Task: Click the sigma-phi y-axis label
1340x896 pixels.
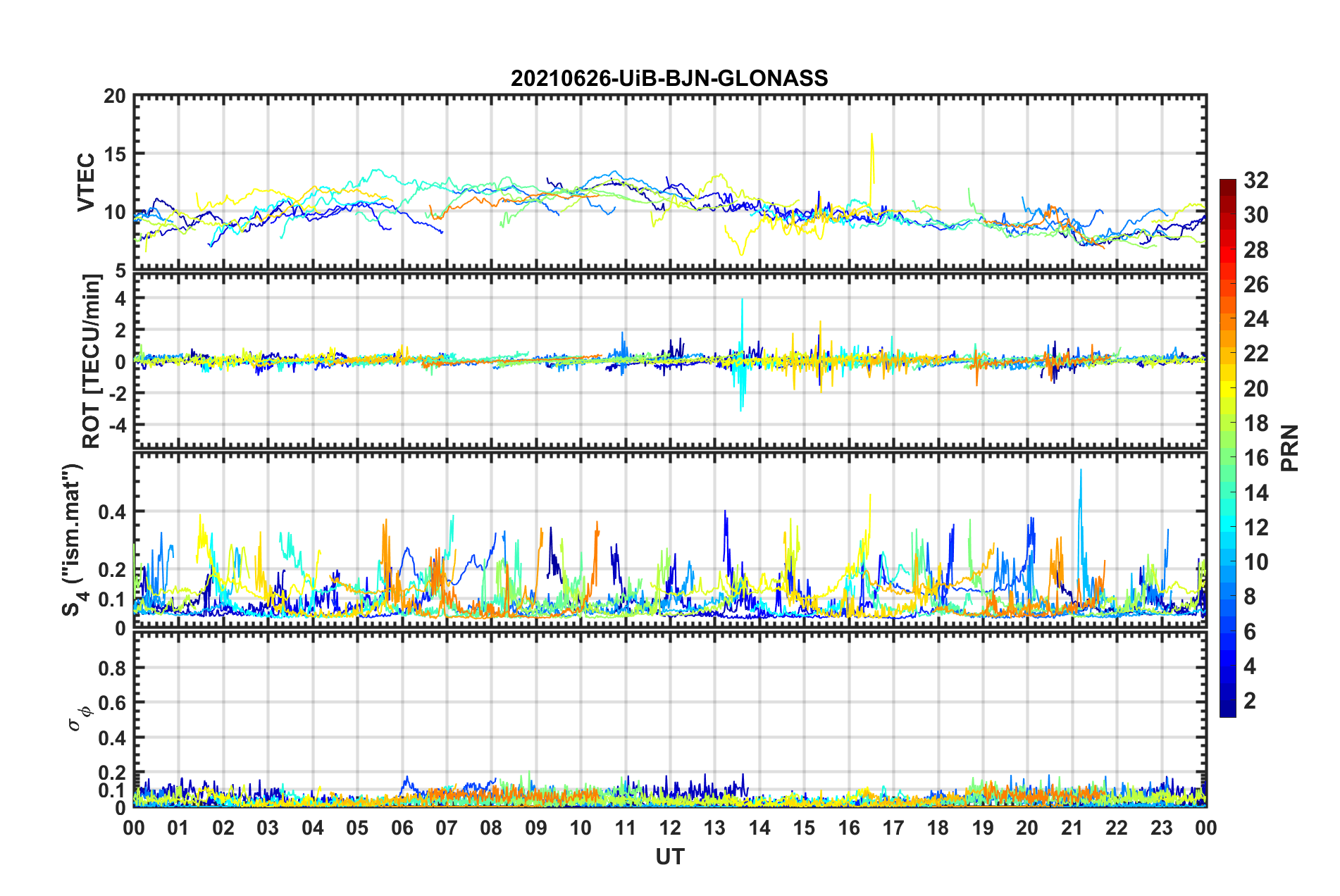Action: (79, 718)
